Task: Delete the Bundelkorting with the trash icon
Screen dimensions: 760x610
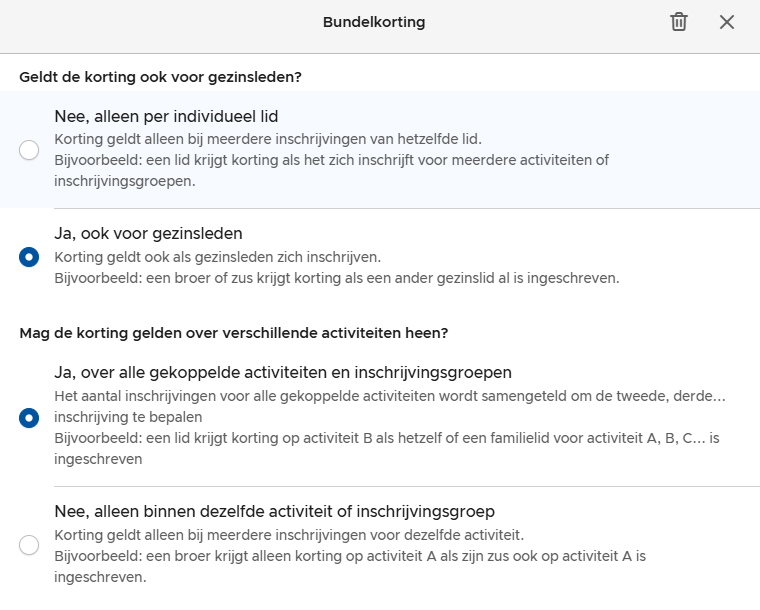Action: pyautogui.click(x=679, y=22)
